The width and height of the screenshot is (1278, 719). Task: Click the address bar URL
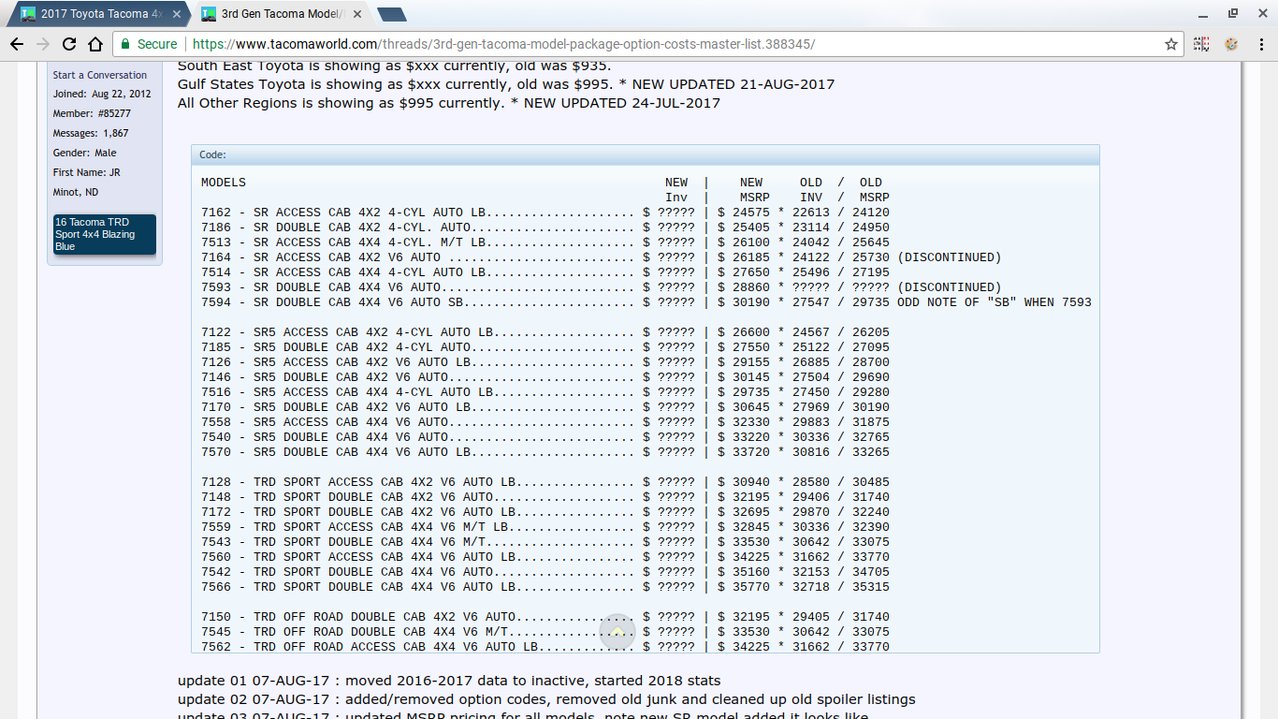click(x=503, y=44)
